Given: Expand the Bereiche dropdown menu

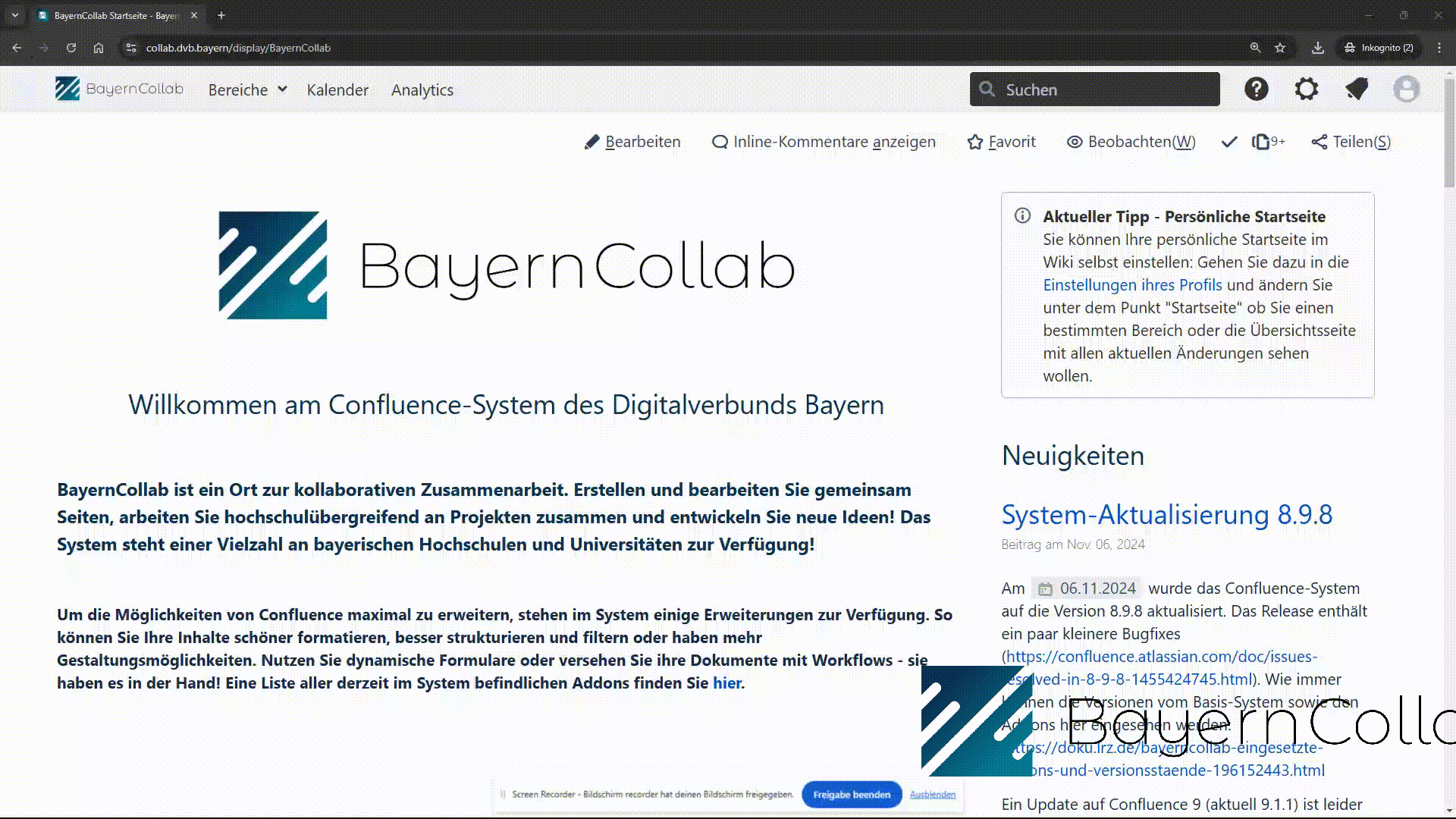Looking at the screenshot, I should point(247,89).
